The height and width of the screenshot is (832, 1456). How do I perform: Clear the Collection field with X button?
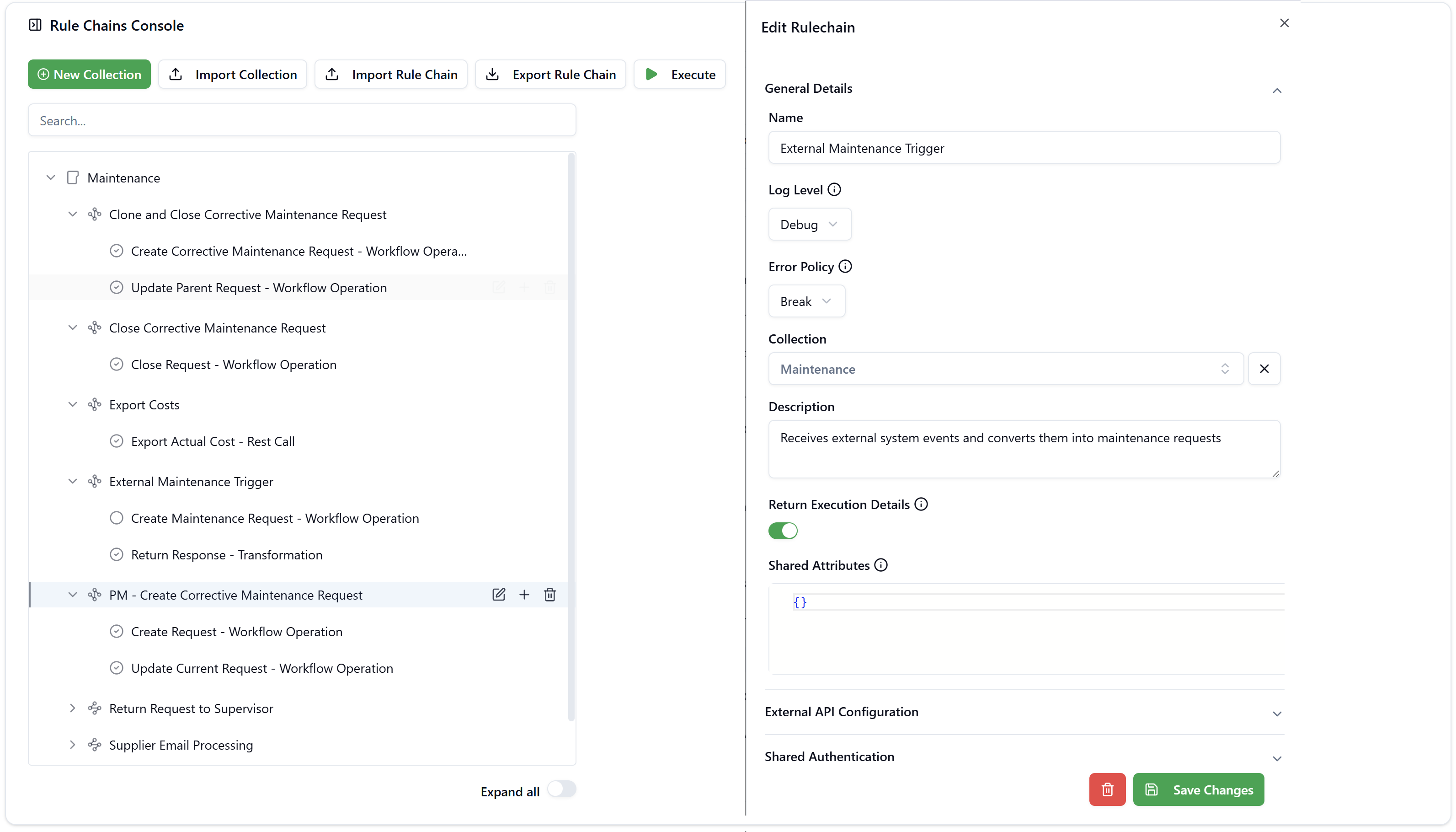(1264, 369)
